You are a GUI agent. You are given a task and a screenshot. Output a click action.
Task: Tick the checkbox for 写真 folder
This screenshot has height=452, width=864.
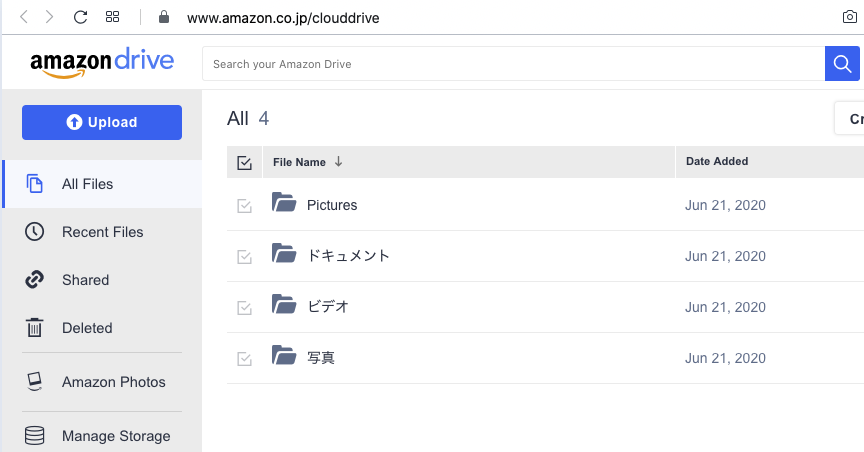(x=244, y=358)
